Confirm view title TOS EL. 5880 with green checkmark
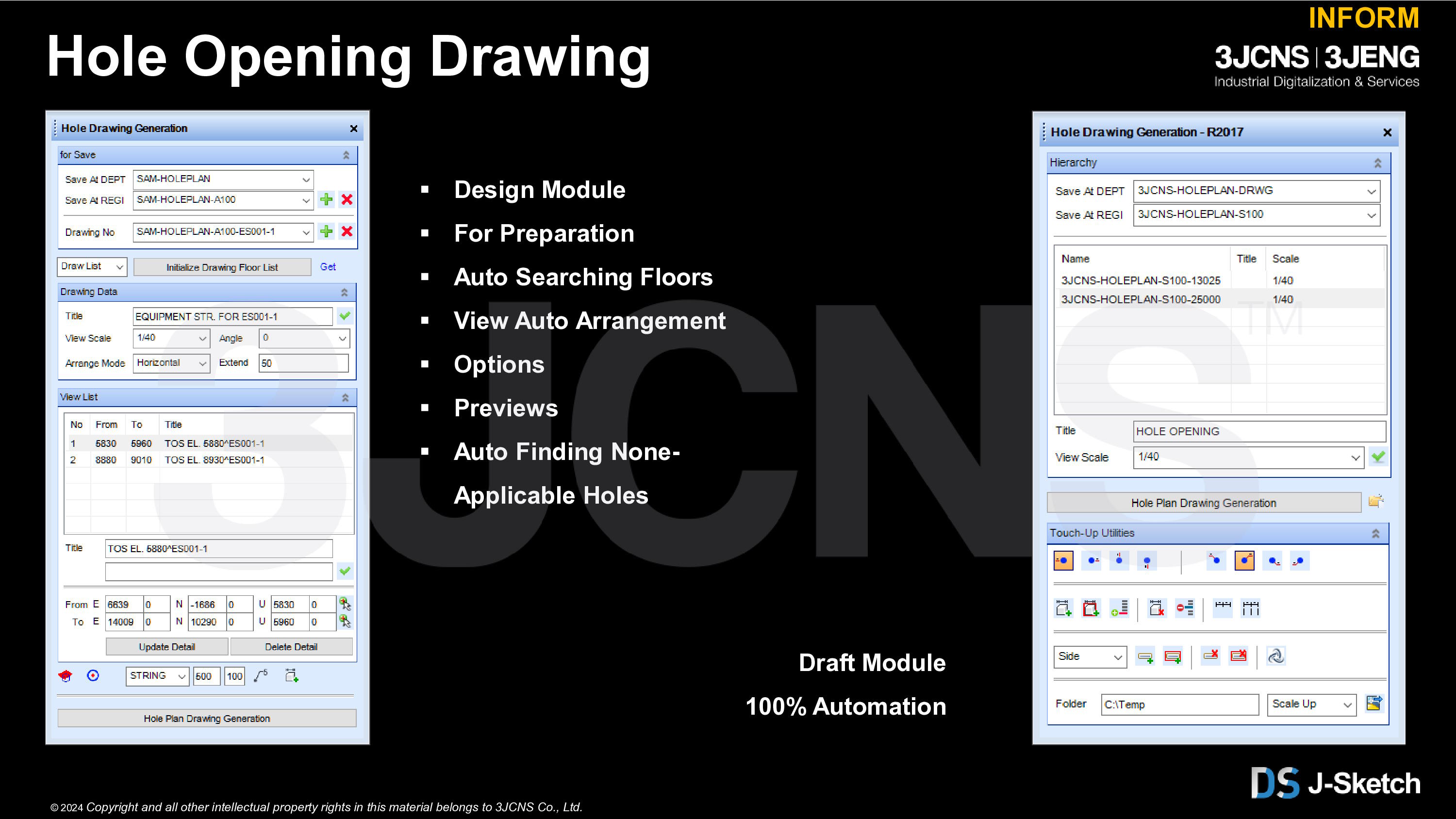1456x819 pixels. point(345,571)
